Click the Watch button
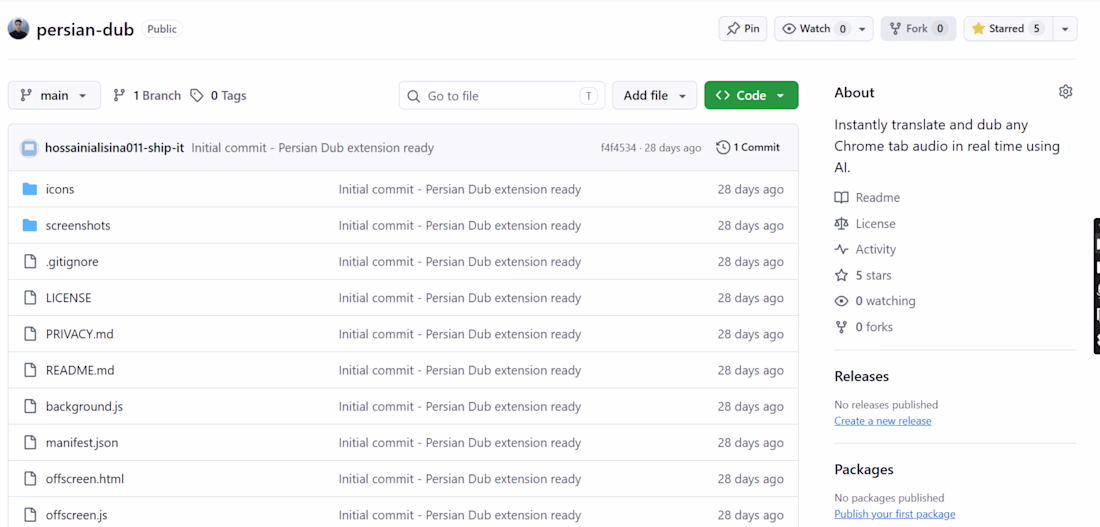 (815, 29)
